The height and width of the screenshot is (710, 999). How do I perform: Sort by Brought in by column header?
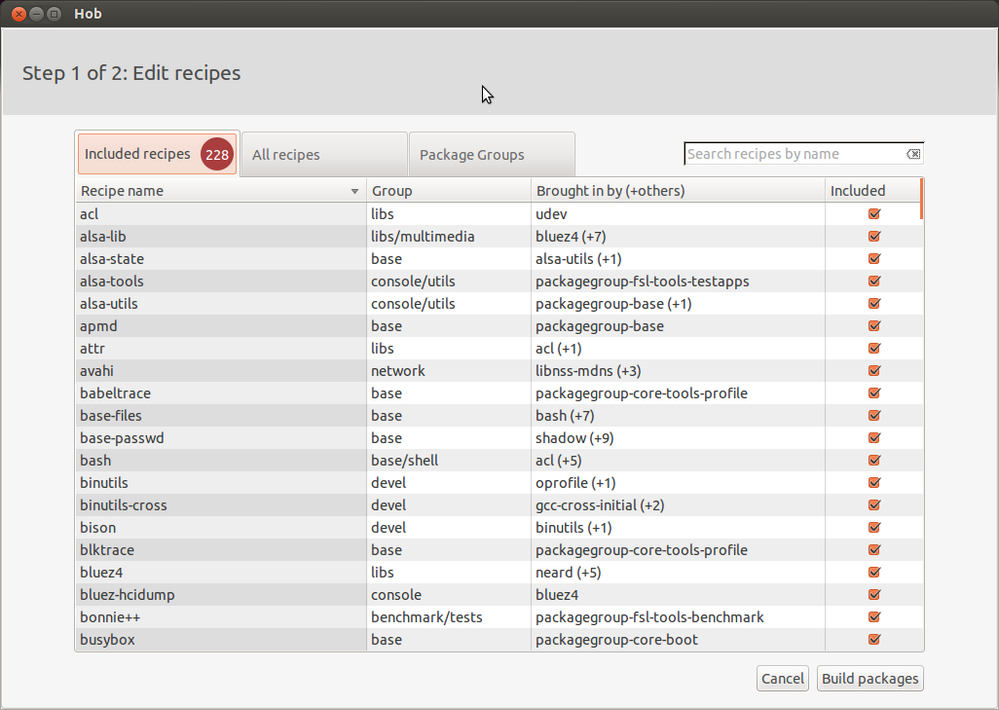pos(678,191)
